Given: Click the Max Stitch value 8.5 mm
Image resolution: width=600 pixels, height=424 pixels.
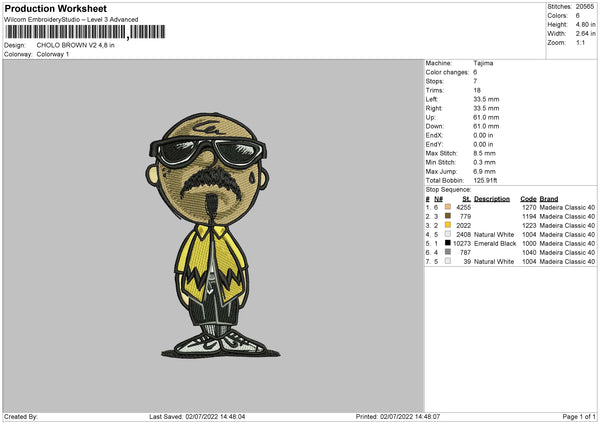Looking at the screenshot, I should 484,153.
